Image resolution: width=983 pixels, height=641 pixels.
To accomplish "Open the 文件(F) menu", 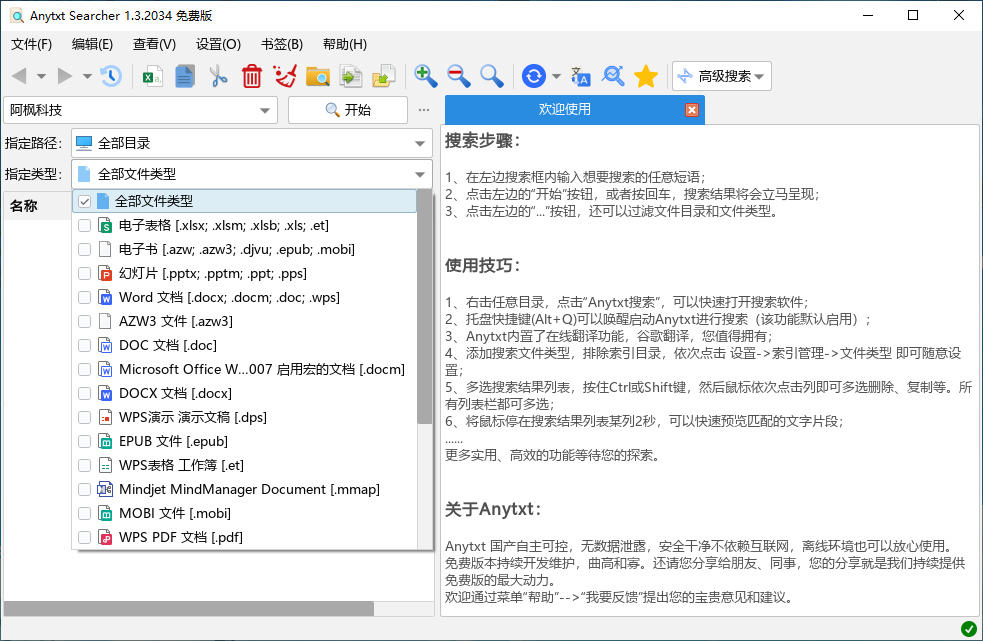I will (x=31, y=45).
